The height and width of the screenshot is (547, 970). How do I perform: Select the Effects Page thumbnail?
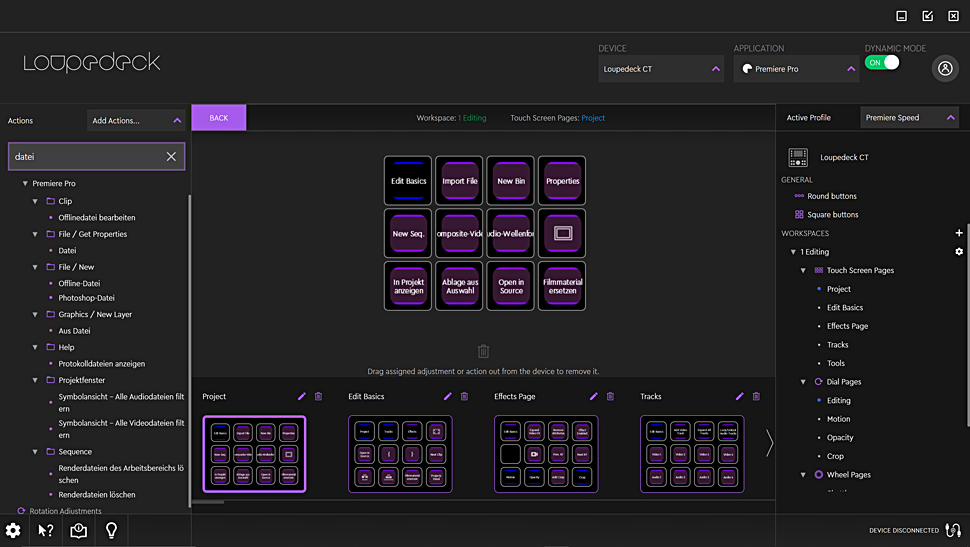click(x=546, y=454)
